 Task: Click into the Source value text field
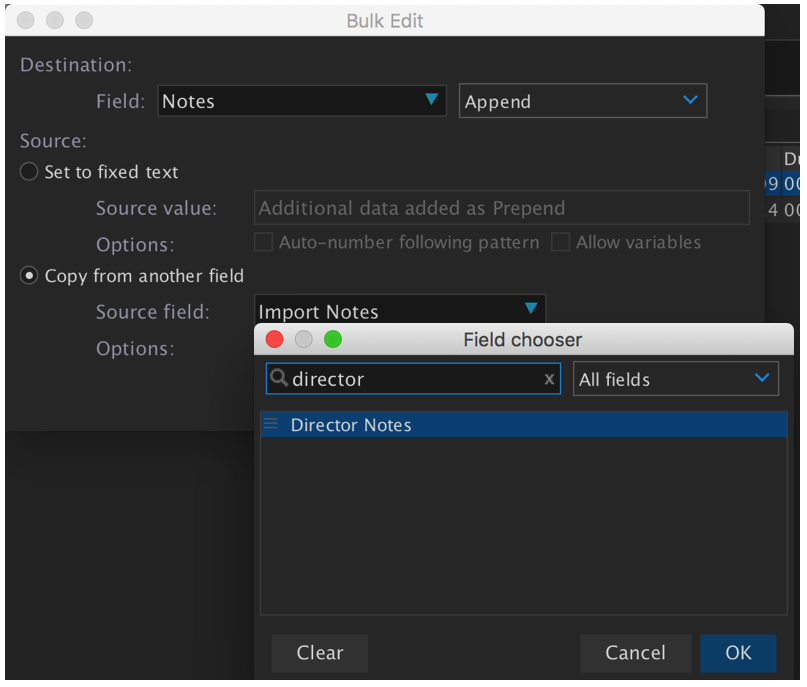(x=502, y=208)
